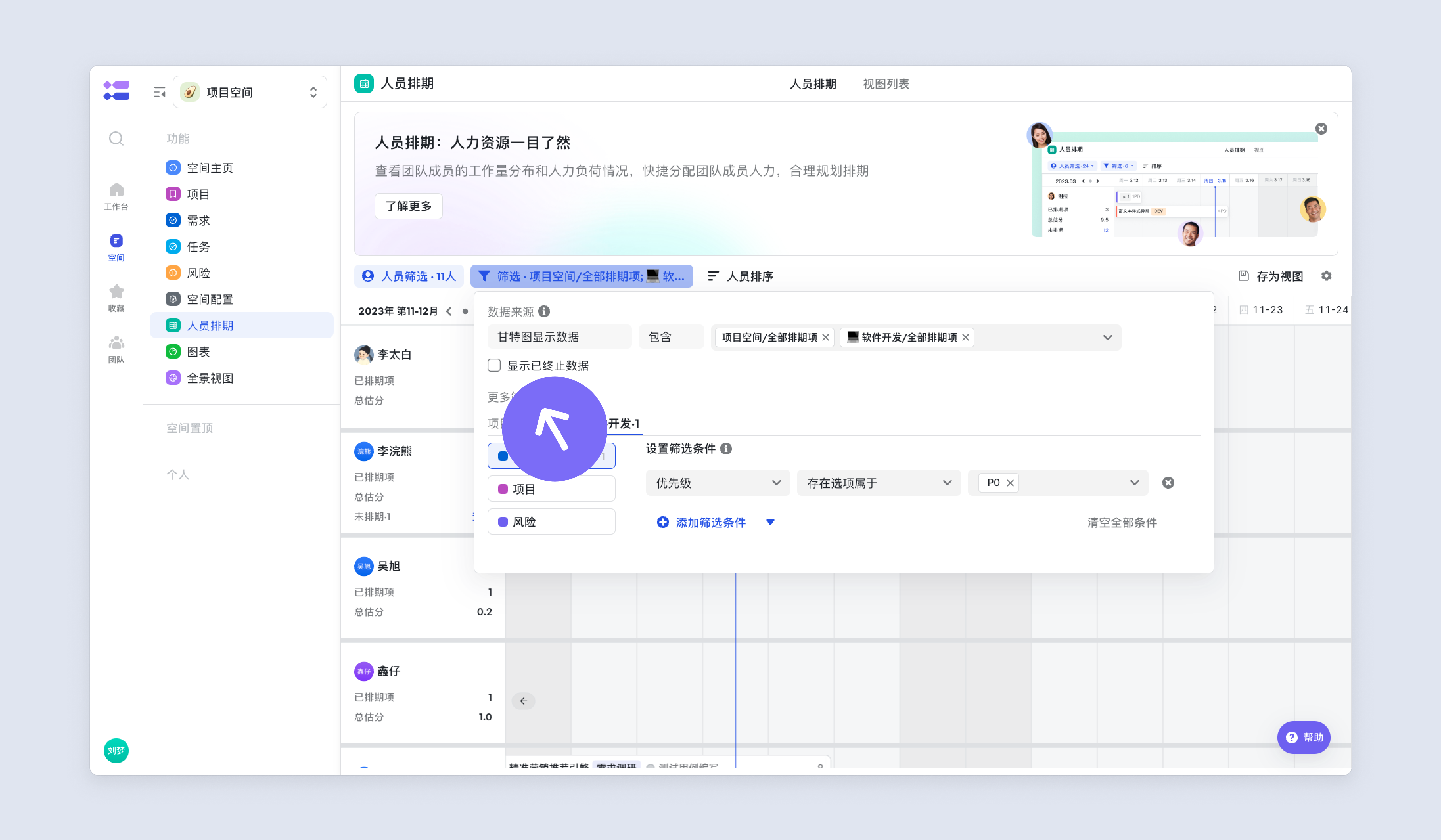Screen dimensions: 1441x840
Task: Open the settings gear icon next to 存为视图
Action: point(1327,276)
